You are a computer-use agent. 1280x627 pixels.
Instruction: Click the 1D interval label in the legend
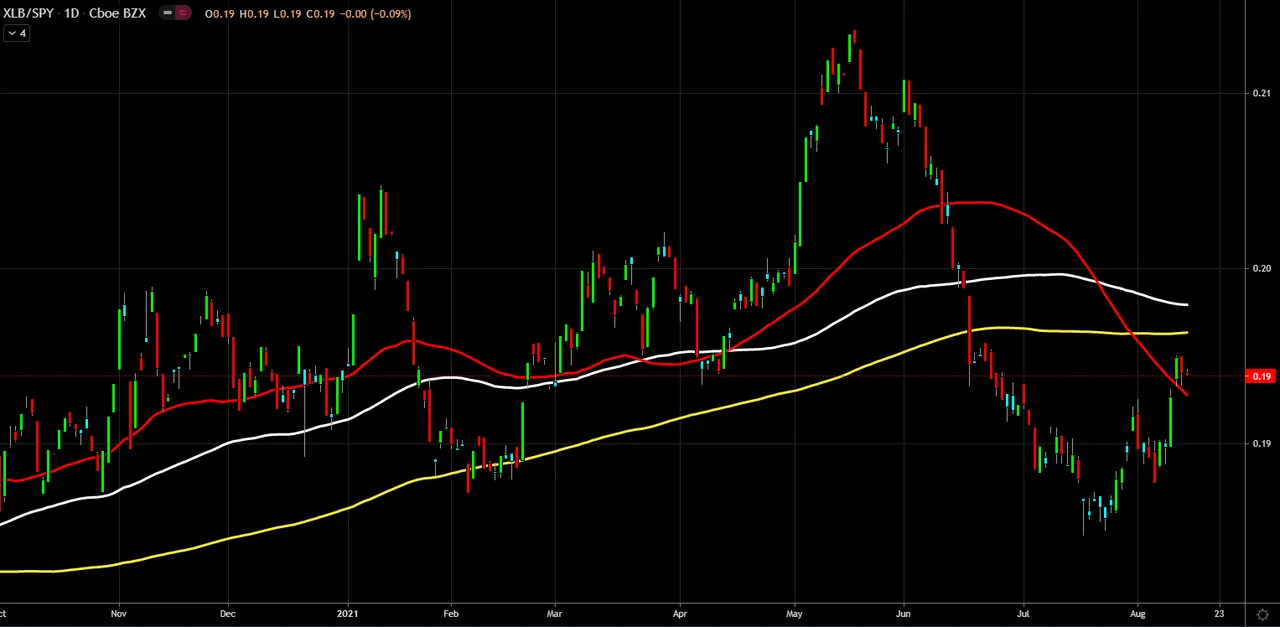(73, 13)
